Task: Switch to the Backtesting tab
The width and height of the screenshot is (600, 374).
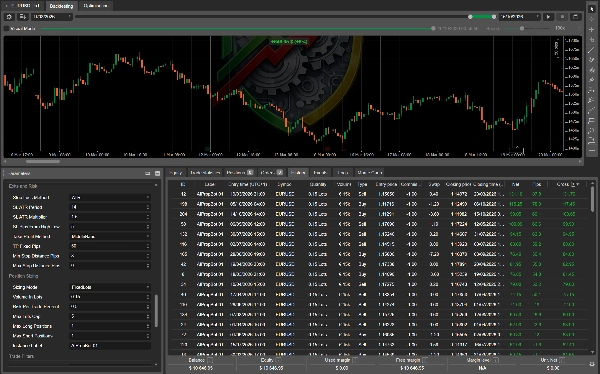Action: coord(61,6)
